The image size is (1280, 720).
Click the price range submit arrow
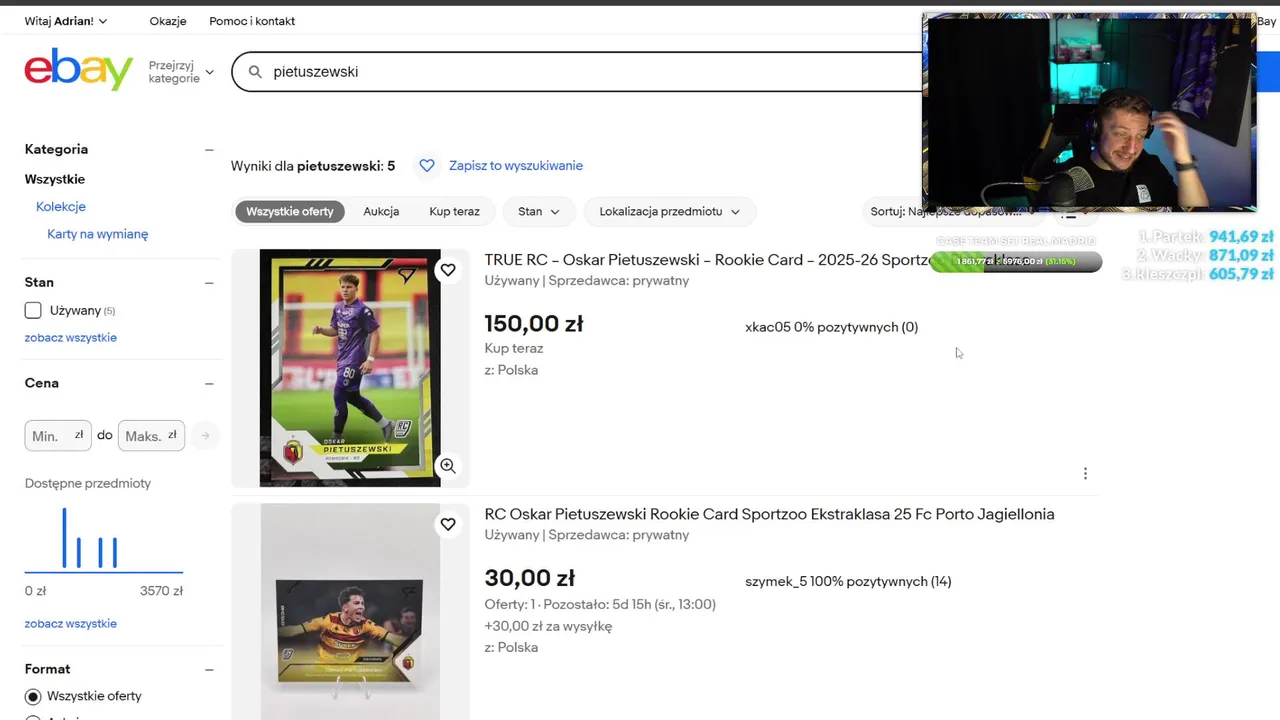[x=205, y=436]
